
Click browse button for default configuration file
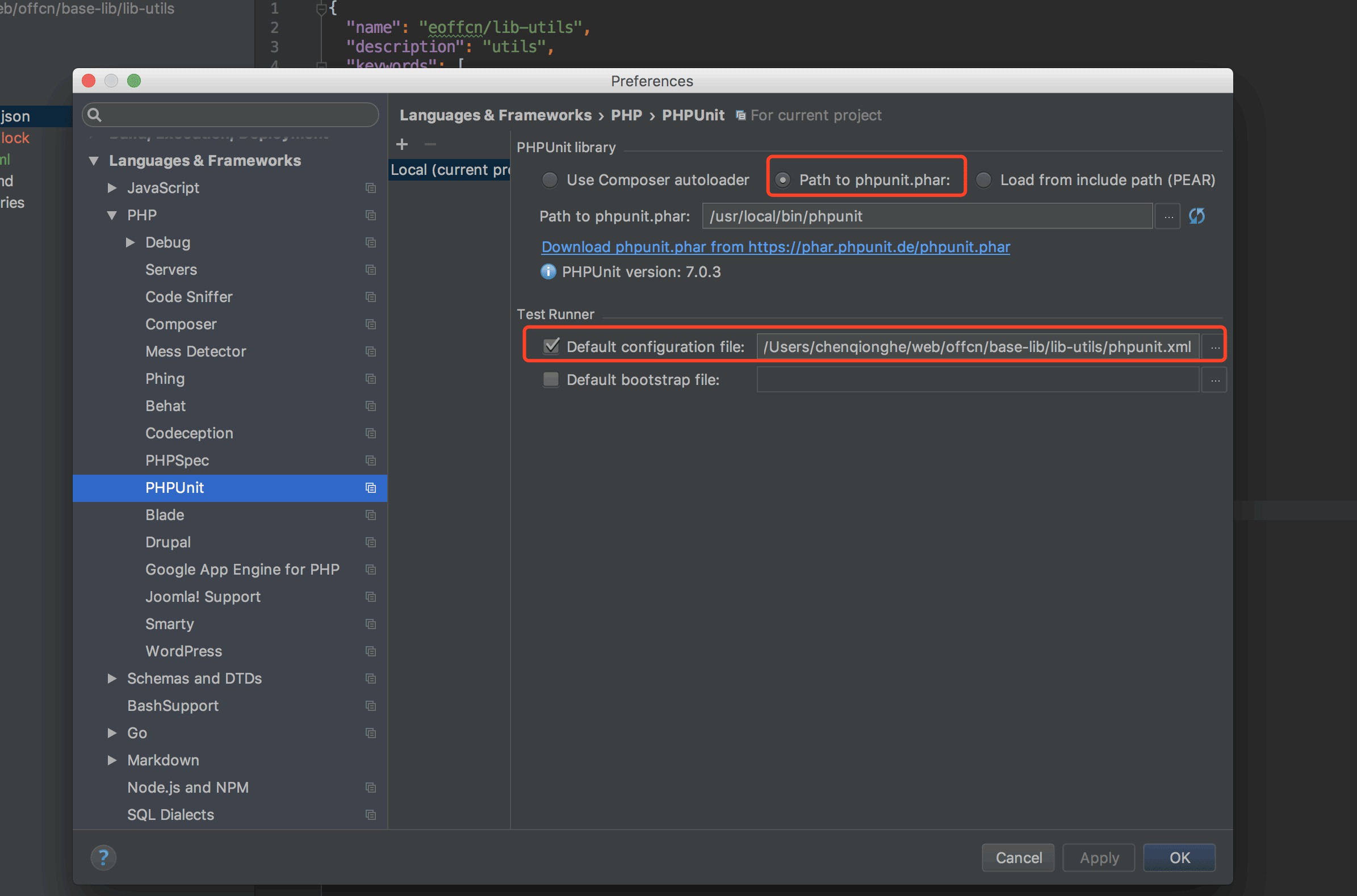pyautogui.click(x=1214, y=347)
